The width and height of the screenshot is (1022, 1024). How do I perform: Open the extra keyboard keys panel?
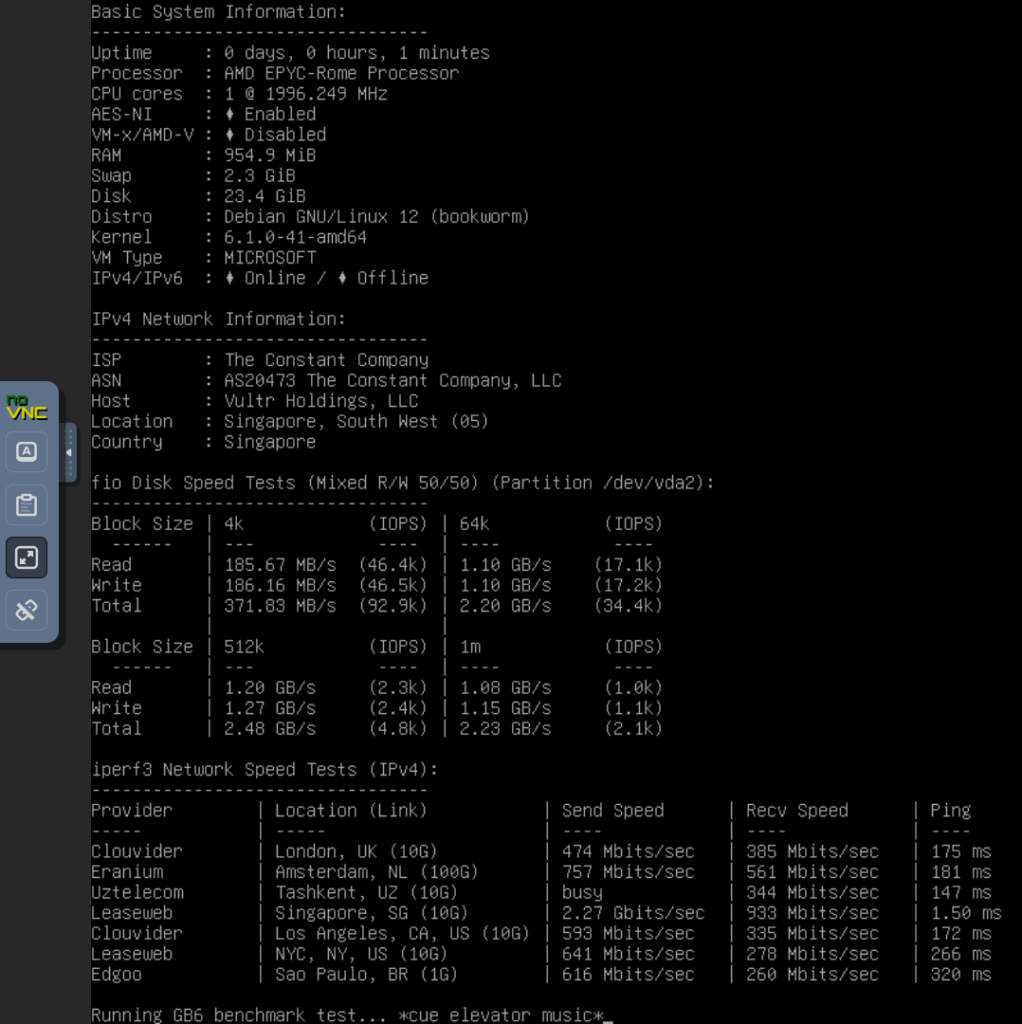click(26, 452)
